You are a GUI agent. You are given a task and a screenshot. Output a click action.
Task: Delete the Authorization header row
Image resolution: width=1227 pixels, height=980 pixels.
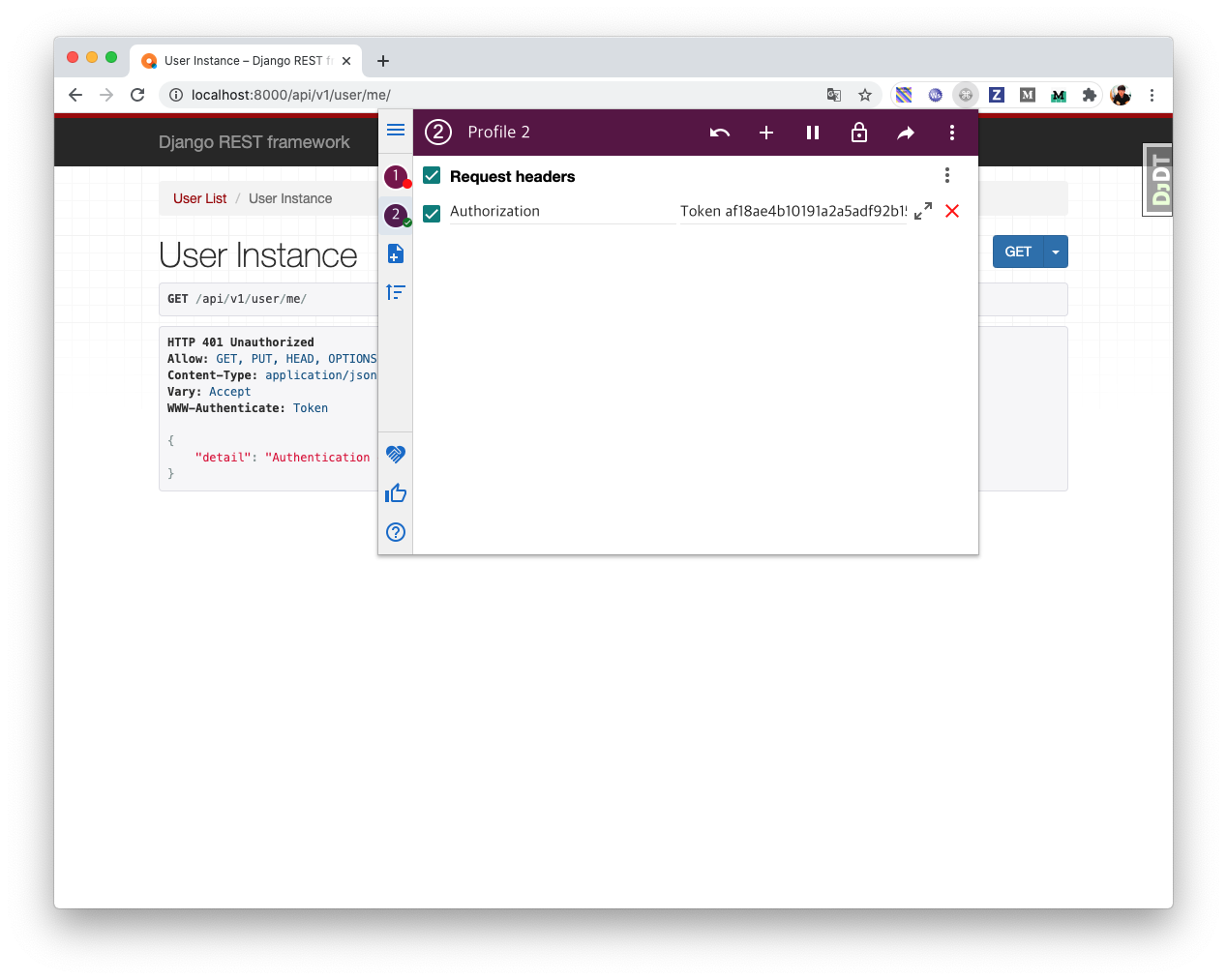tap(952, 211)
